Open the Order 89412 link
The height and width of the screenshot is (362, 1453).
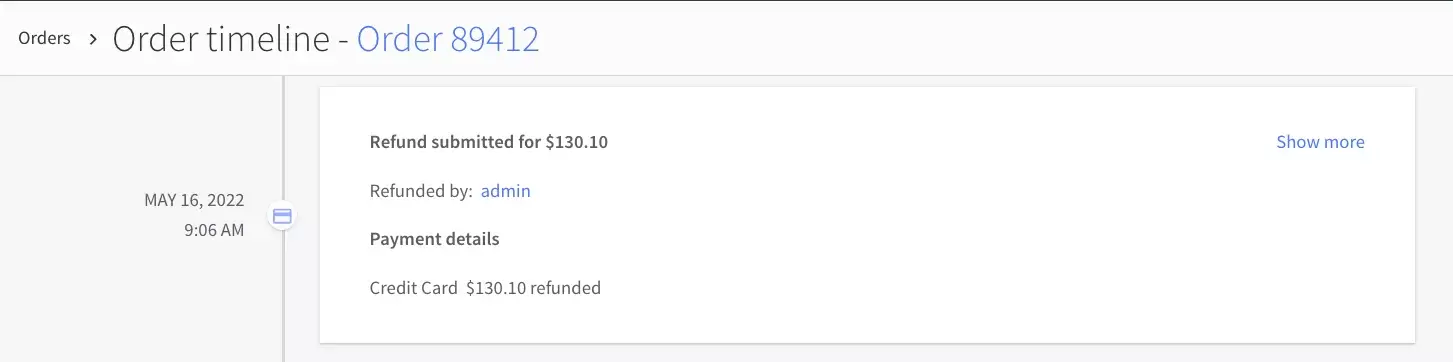click(x=448, y=39)
